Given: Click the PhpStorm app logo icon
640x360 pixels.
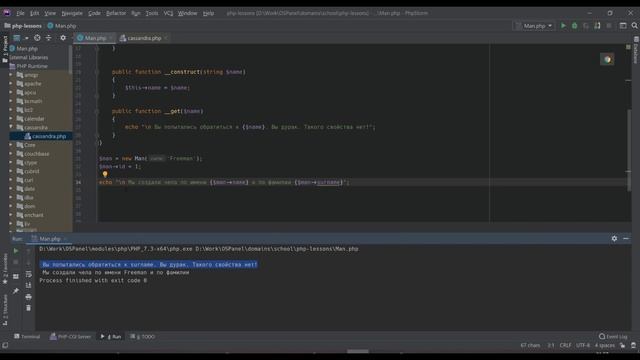Looking at the screenshot, I should click(x=7, y=13).
